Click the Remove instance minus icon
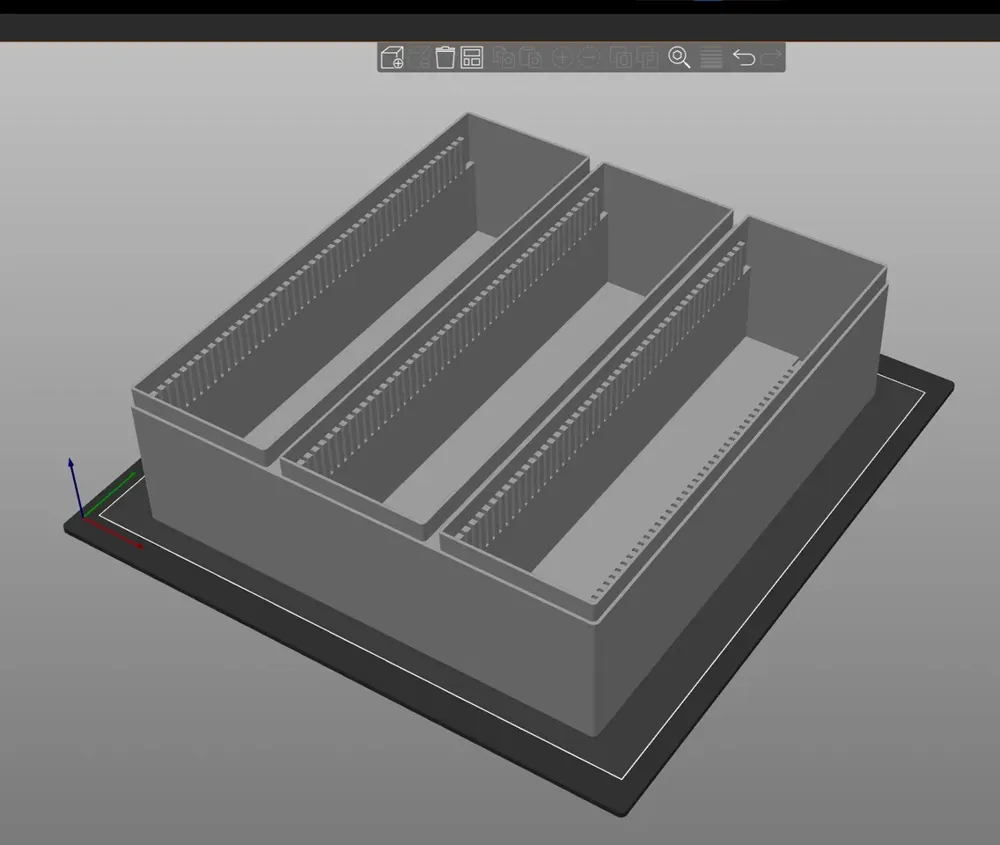1000x845 pixels. tap(589, 57)
